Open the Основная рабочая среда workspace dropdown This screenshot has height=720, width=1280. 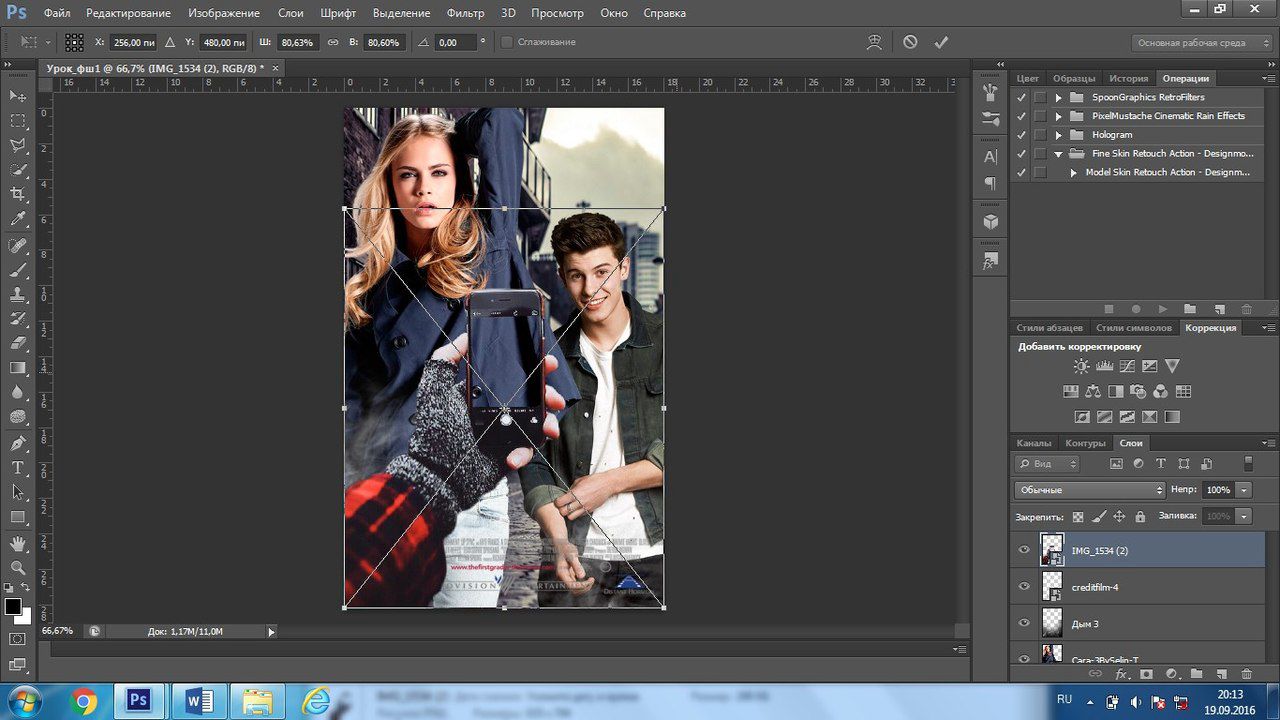(x=1198, y=43)
